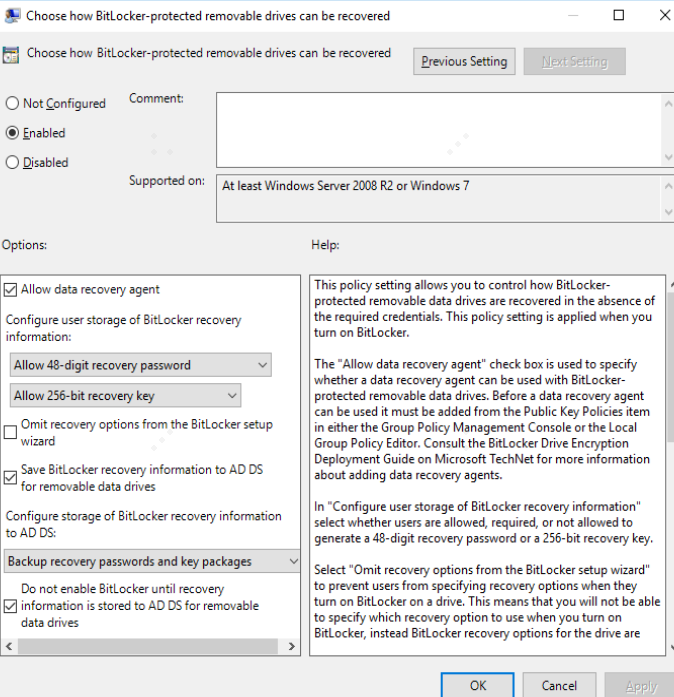Close the policy dialog with X
Image resolution: width=674 pixels, height=697 pixels.
pos(665,15)
